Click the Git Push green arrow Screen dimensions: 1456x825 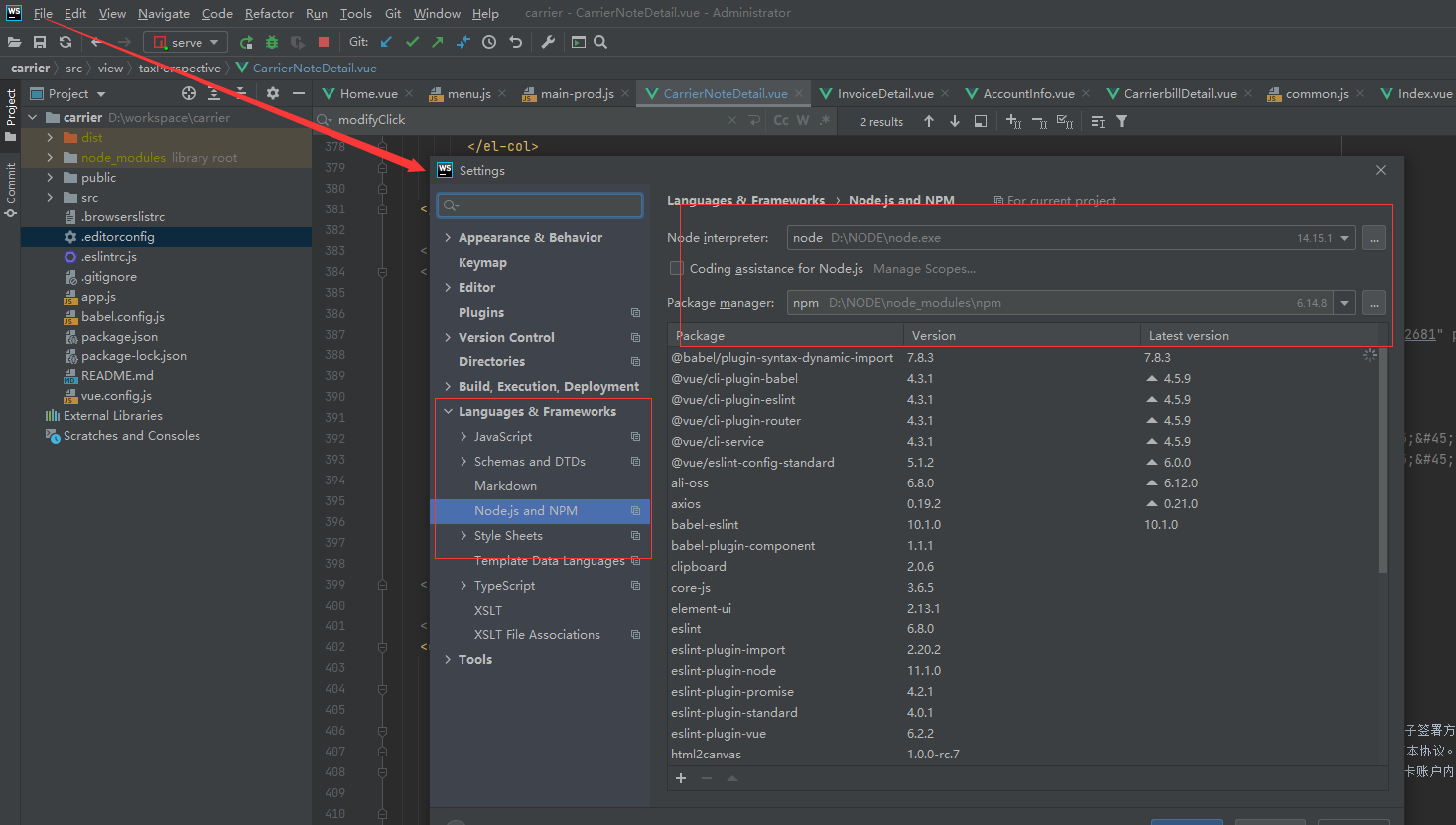[x=438, y=42]
